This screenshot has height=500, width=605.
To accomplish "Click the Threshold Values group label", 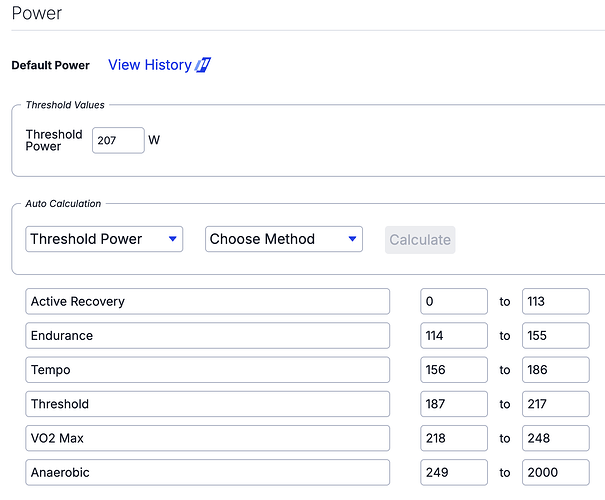I will pyautogui.click(x=65, y=105).
